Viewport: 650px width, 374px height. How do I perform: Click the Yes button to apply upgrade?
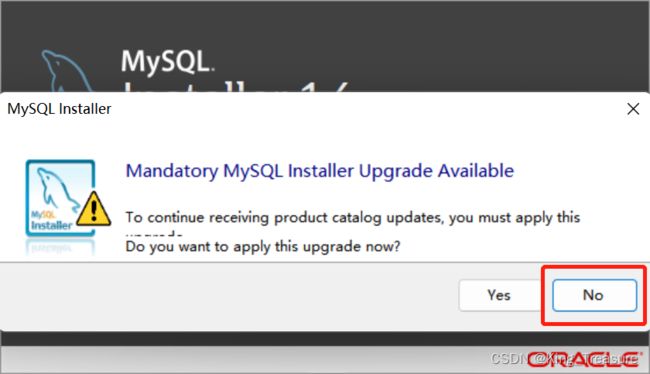pos(499,295)
